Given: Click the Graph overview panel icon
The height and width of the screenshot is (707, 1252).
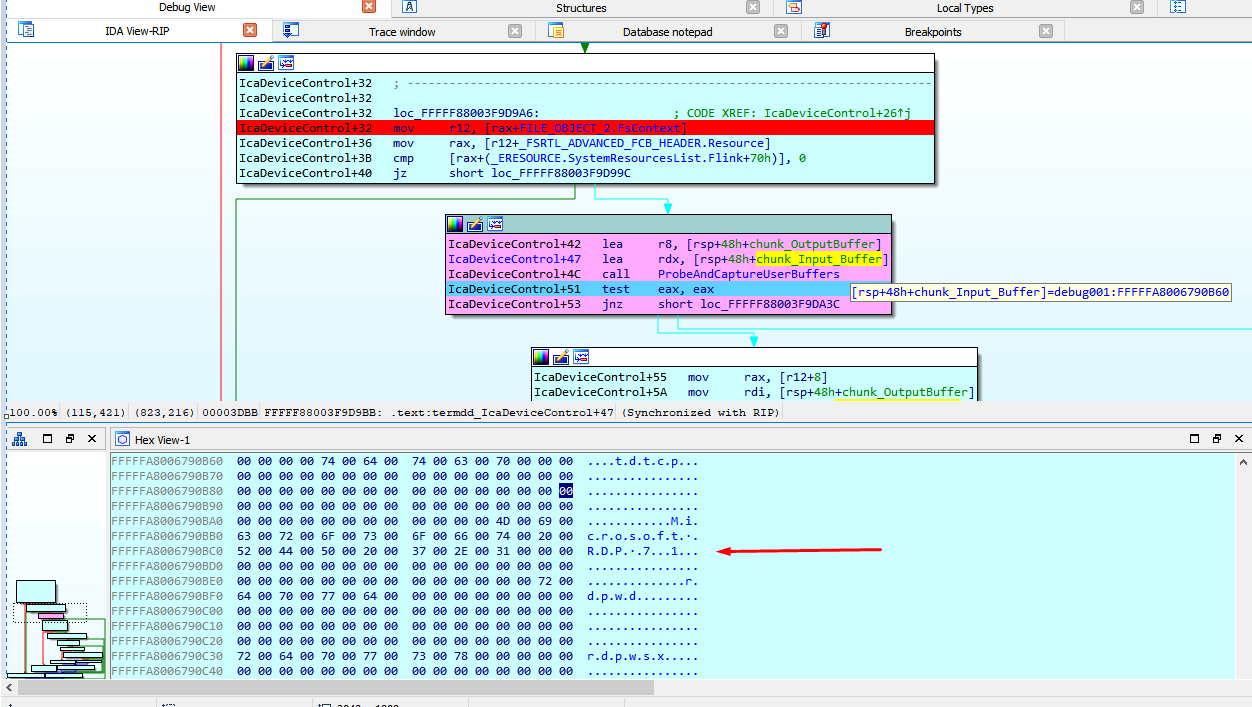Looking at the screenshot, I should click(19, 439).
